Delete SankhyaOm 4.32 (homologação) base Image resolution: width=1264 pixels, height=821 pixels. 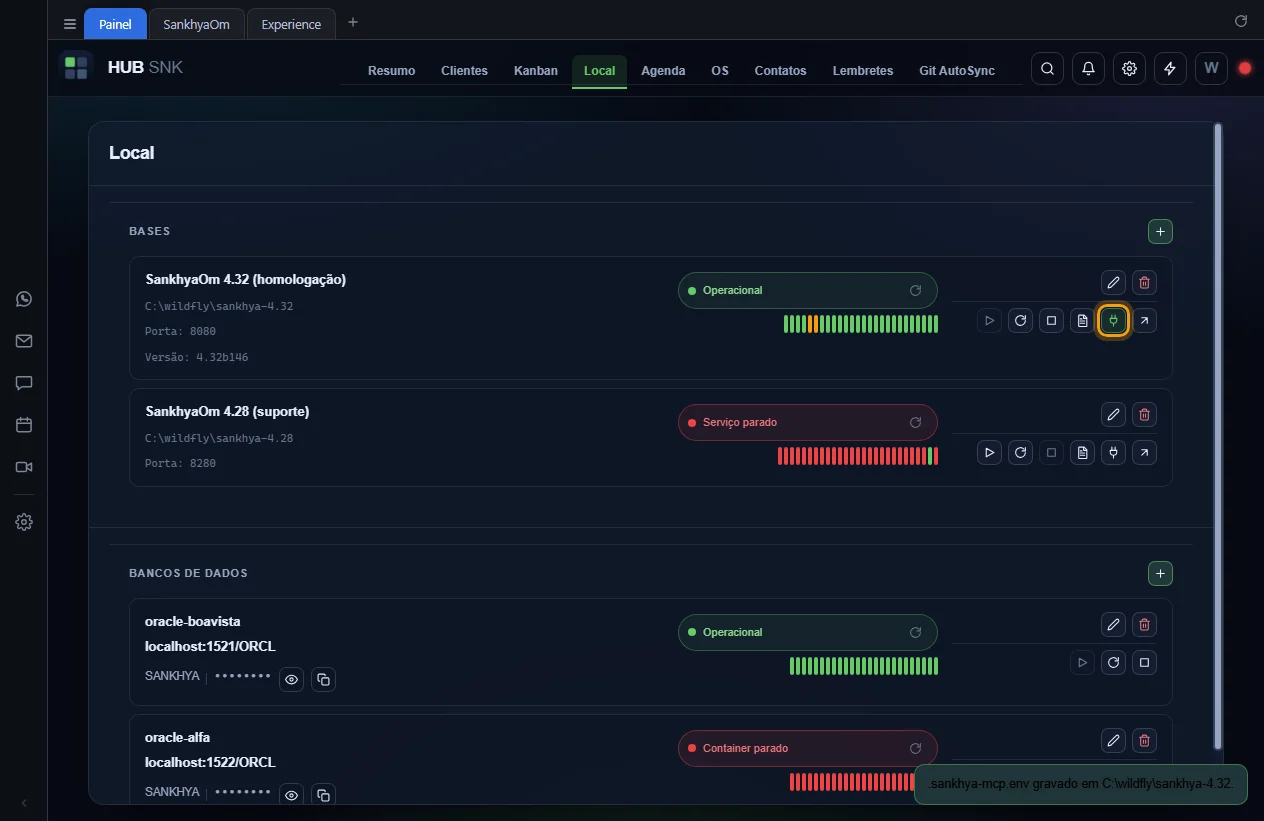click(x=1145, y=283)
